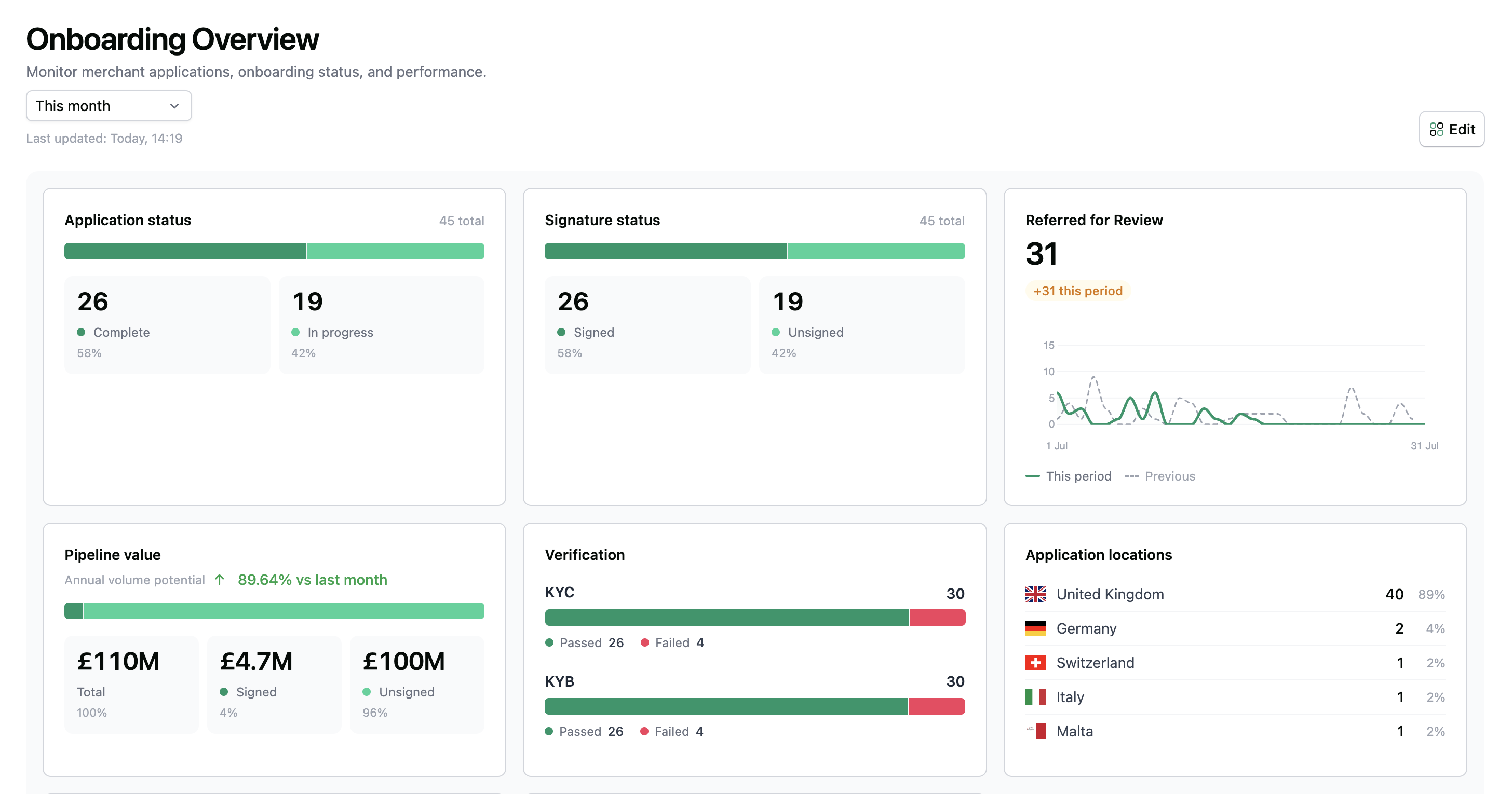This screenshot has height=794, width=1512.
Task: Select the 19 In progress card
Action: (382, 324)
